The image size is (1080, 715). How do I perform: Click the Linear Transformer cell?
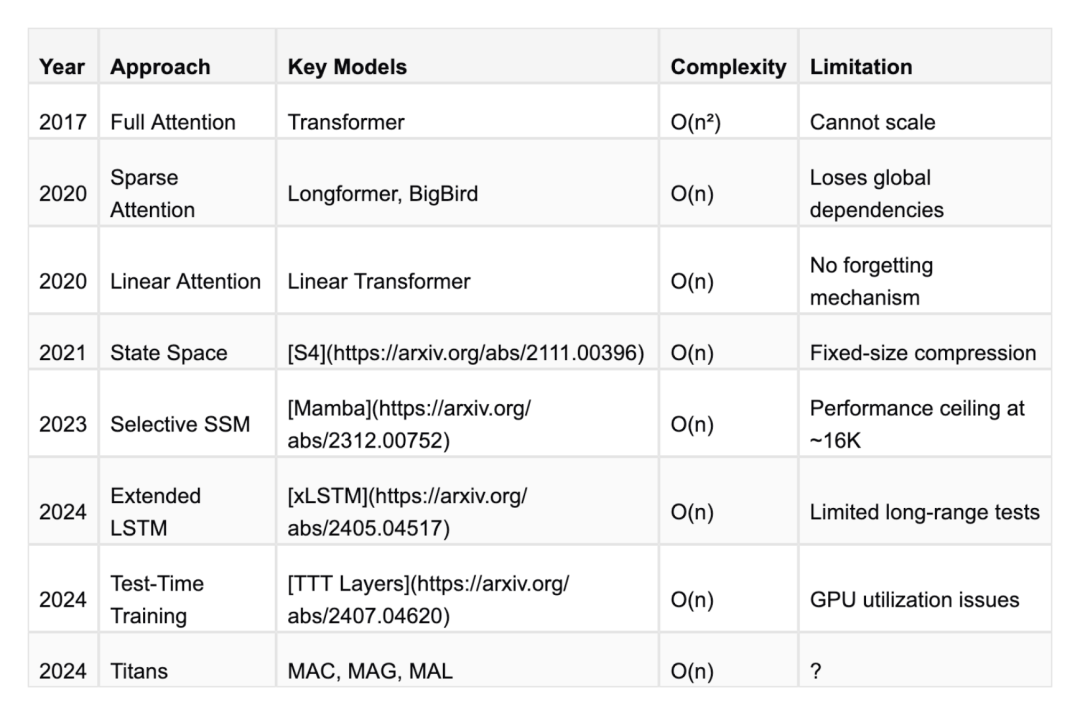378,282
